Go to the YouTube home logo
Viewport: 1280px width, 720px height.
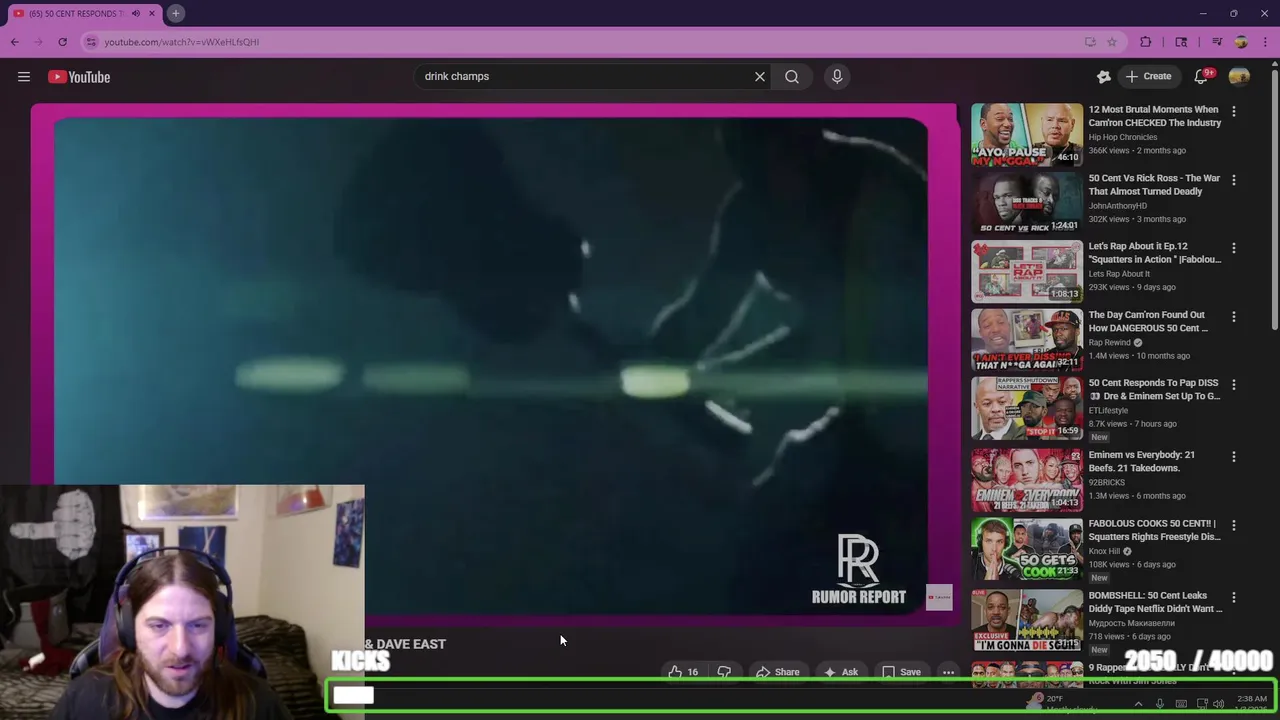79,77
